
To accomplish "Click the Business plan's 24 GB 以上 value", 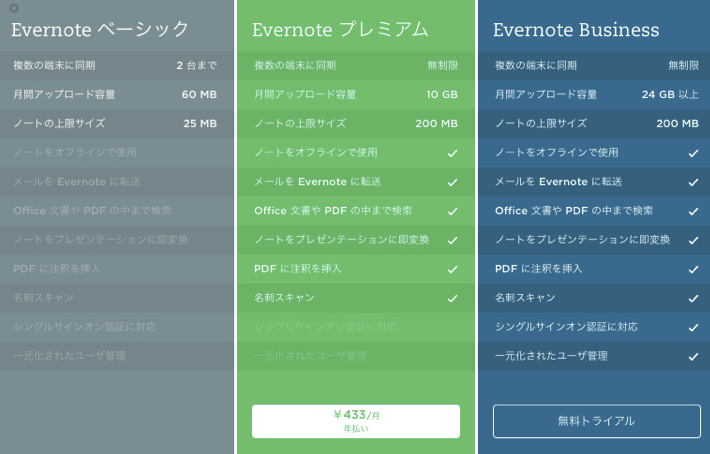I will [x=670, y=95].
